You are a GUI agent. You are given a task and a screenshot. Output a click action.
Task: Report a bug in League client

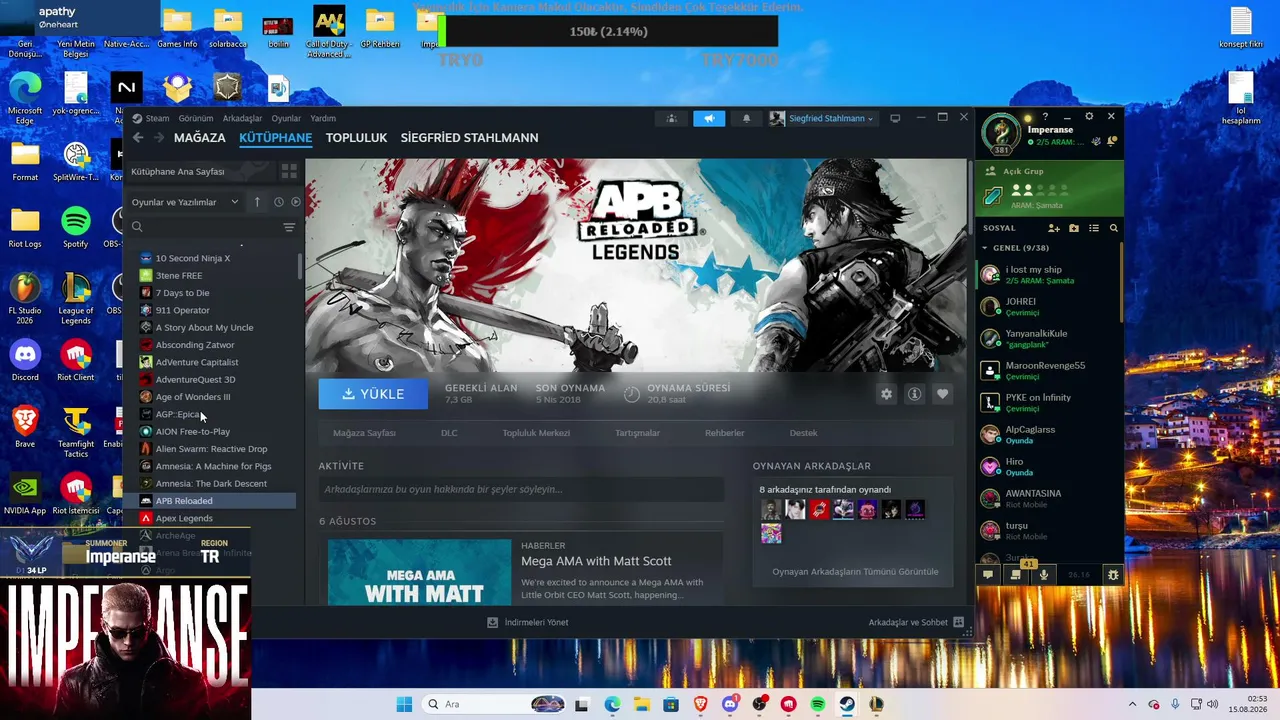[x=1113, y=575]
